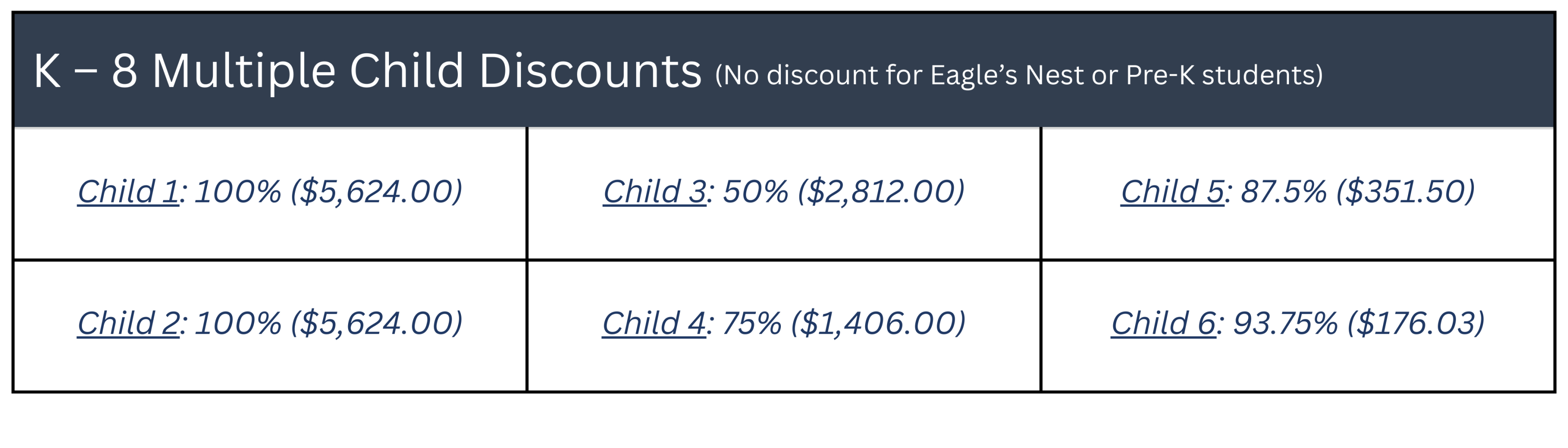Click the Child 6 underlined link
Viewport: 1568px width, 448px height.
coord(1163,323)
